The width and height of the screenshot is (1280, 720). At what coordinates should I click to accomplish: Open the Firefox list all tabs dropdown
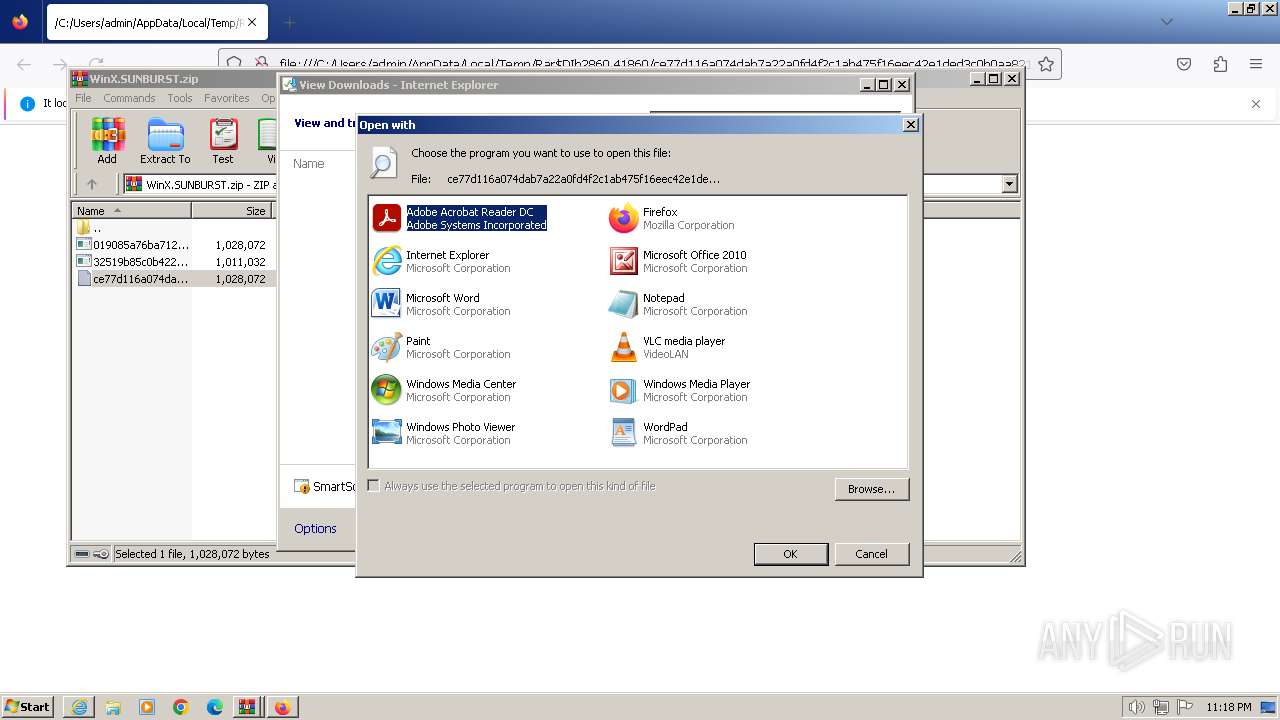[1166, 22]
